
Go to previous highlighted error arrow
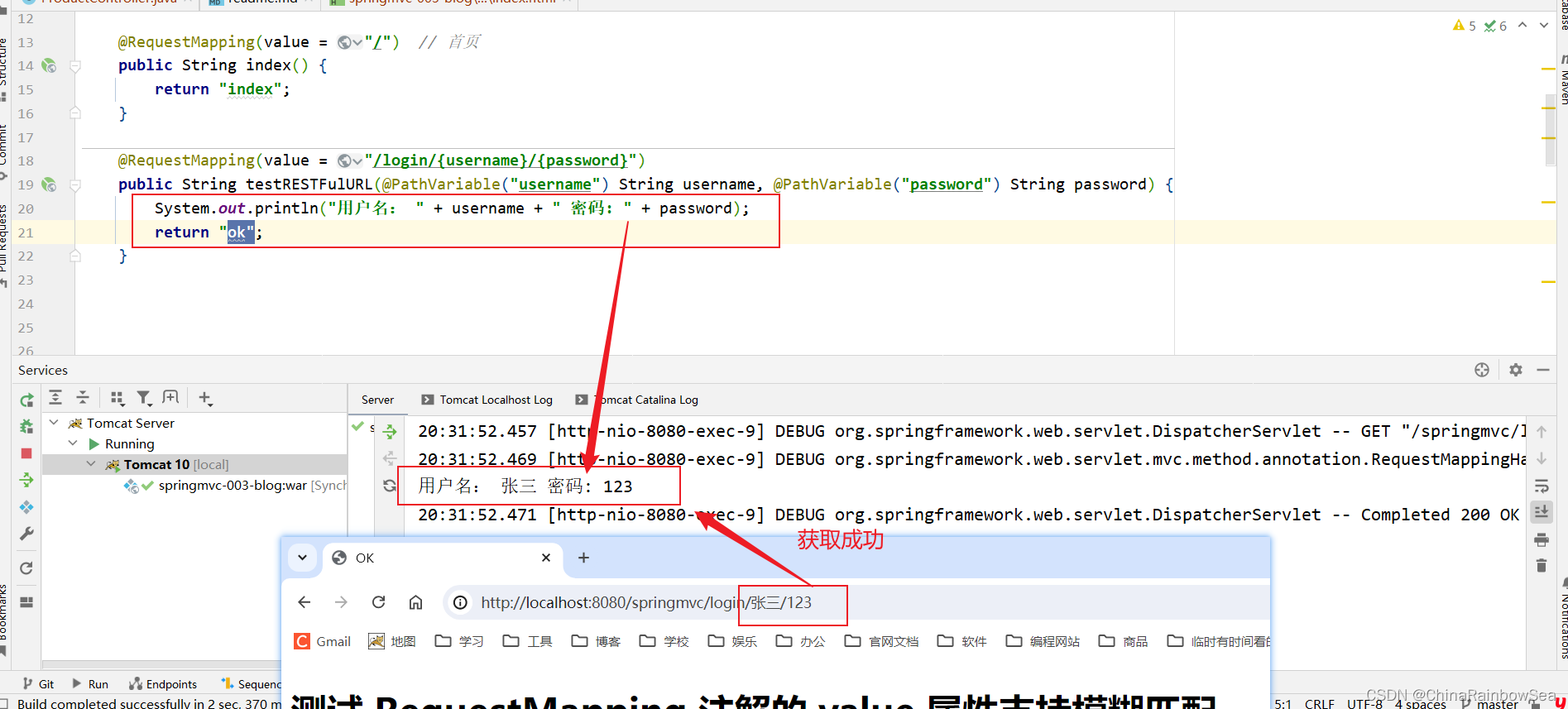[x=1522, y=26]
